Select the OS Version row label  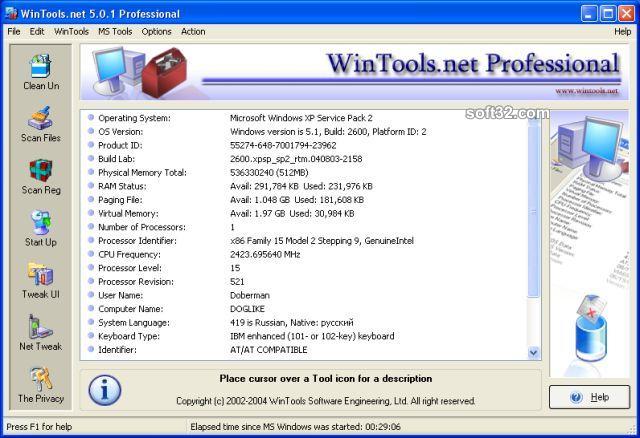point(120,132)
